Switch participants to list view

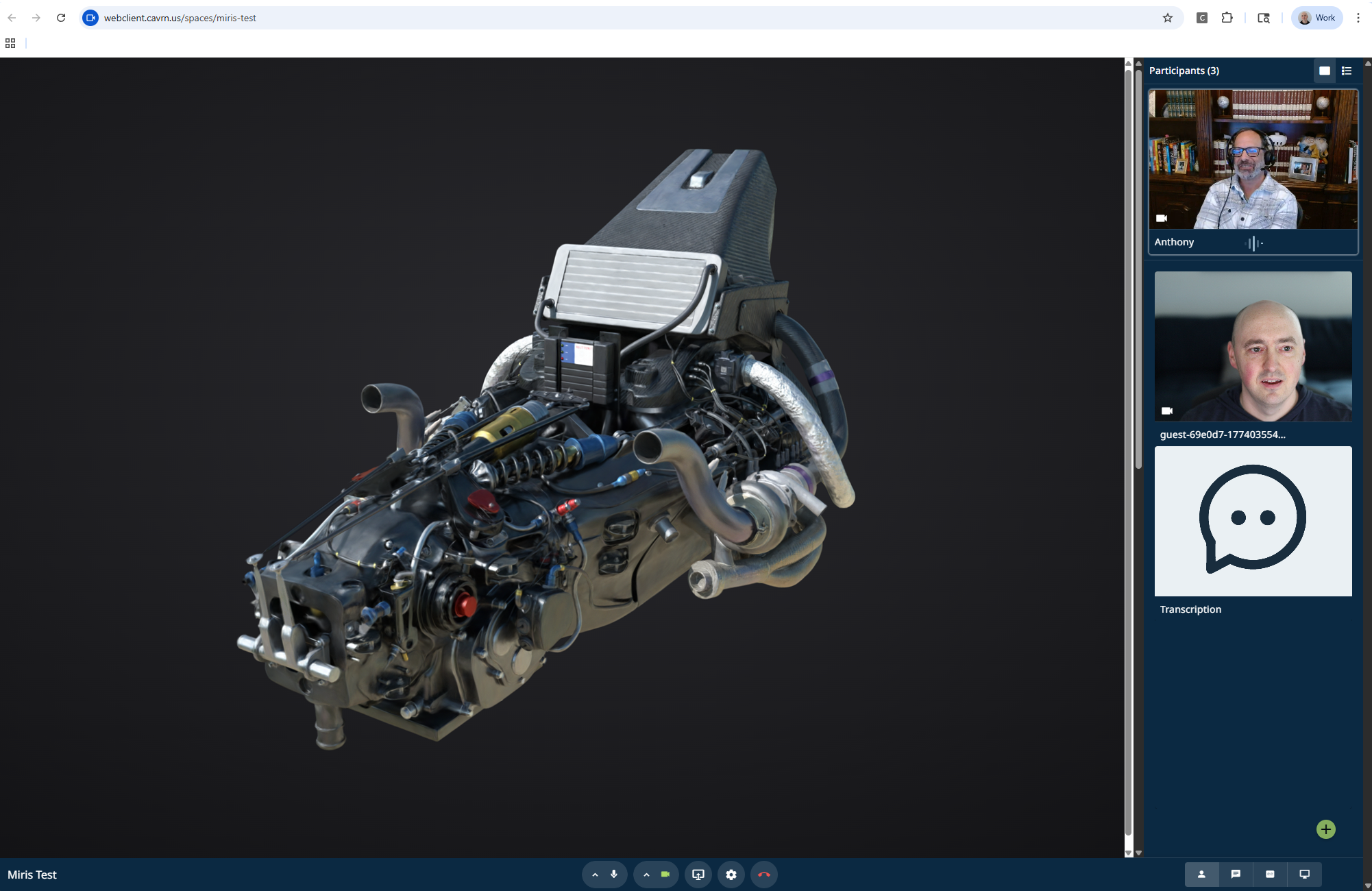(1347, 71)
